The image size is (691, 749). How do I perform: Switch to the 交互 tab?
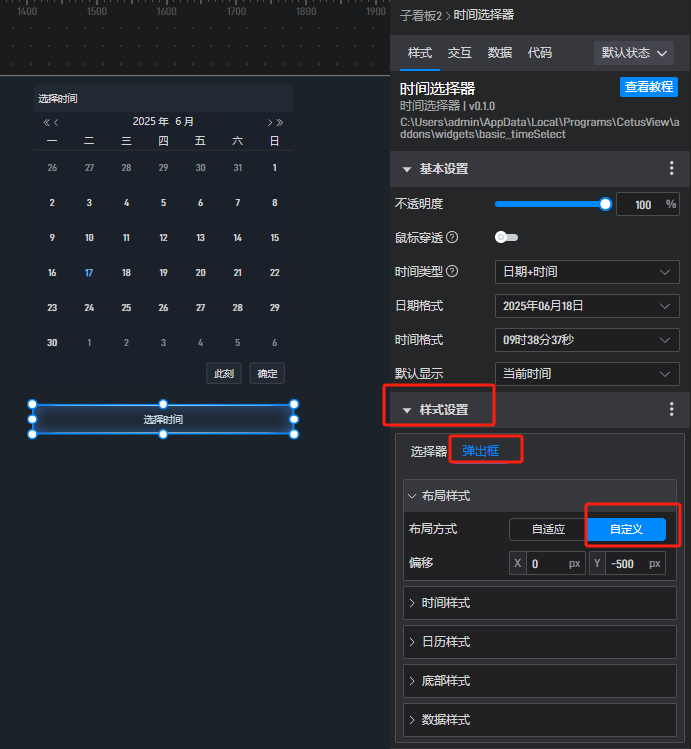pos(459,53)
